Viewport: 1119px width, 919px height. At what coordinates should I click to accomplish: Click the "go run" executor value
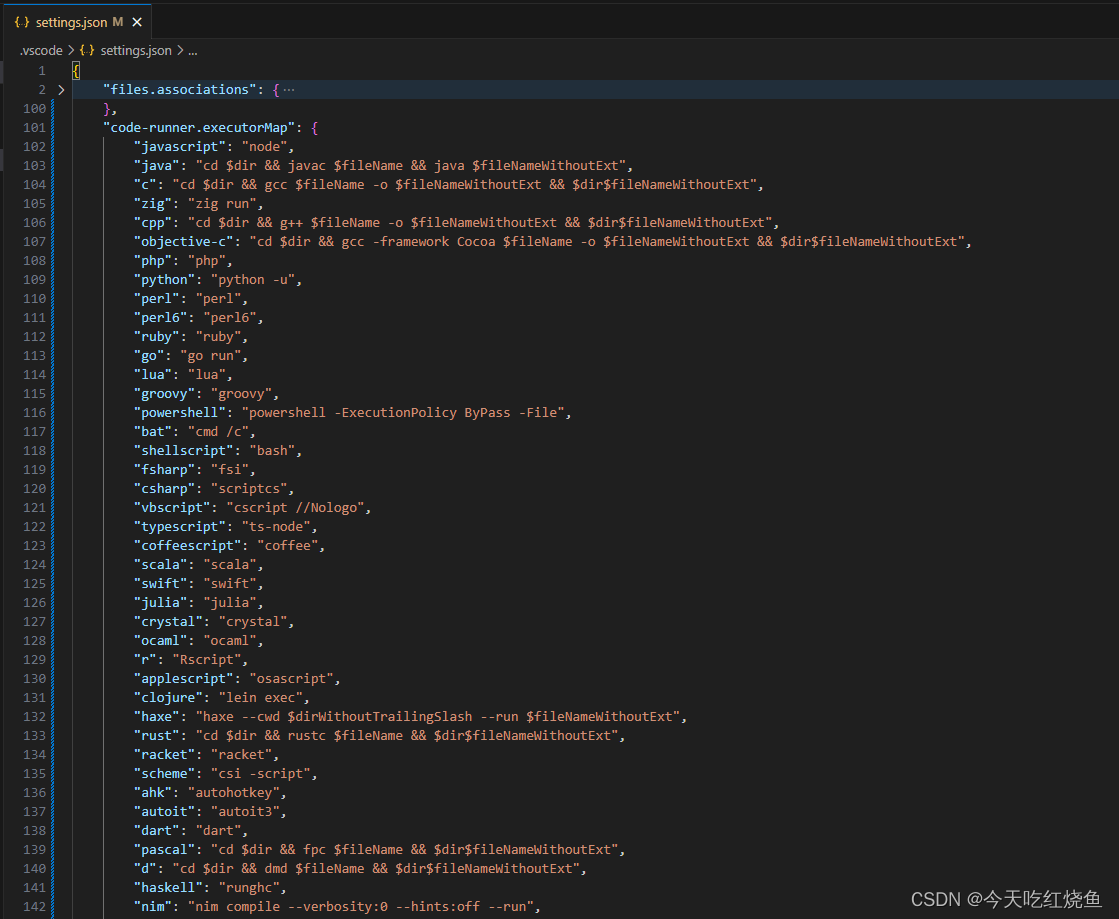pyautogui.click(x=212, y=355)
